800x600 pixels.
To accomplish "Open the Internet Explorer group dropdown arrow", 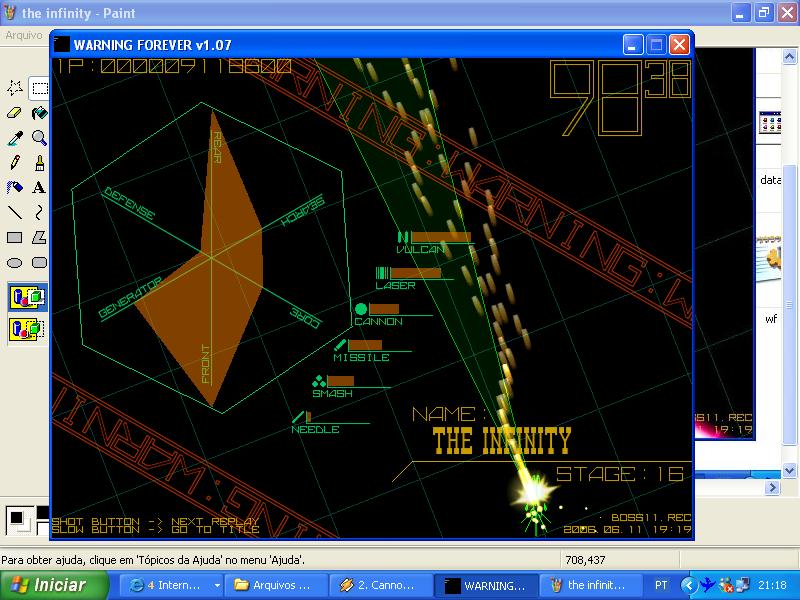I will point(217,585).
